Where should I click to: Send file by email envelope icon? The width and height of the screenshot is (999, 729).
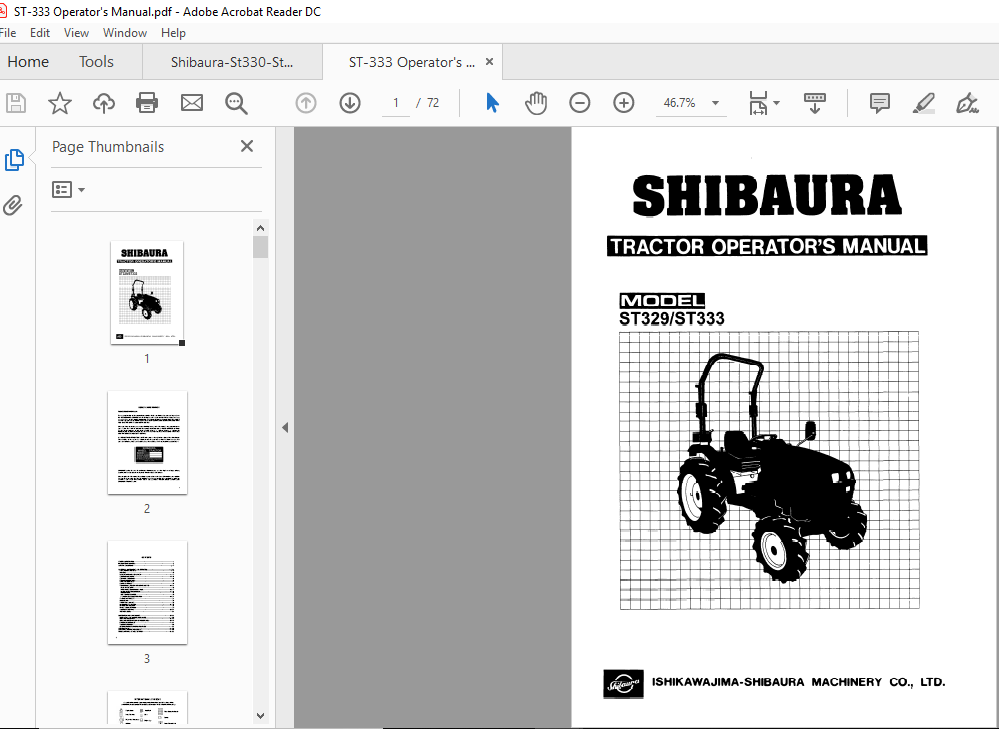coord(192,103)
